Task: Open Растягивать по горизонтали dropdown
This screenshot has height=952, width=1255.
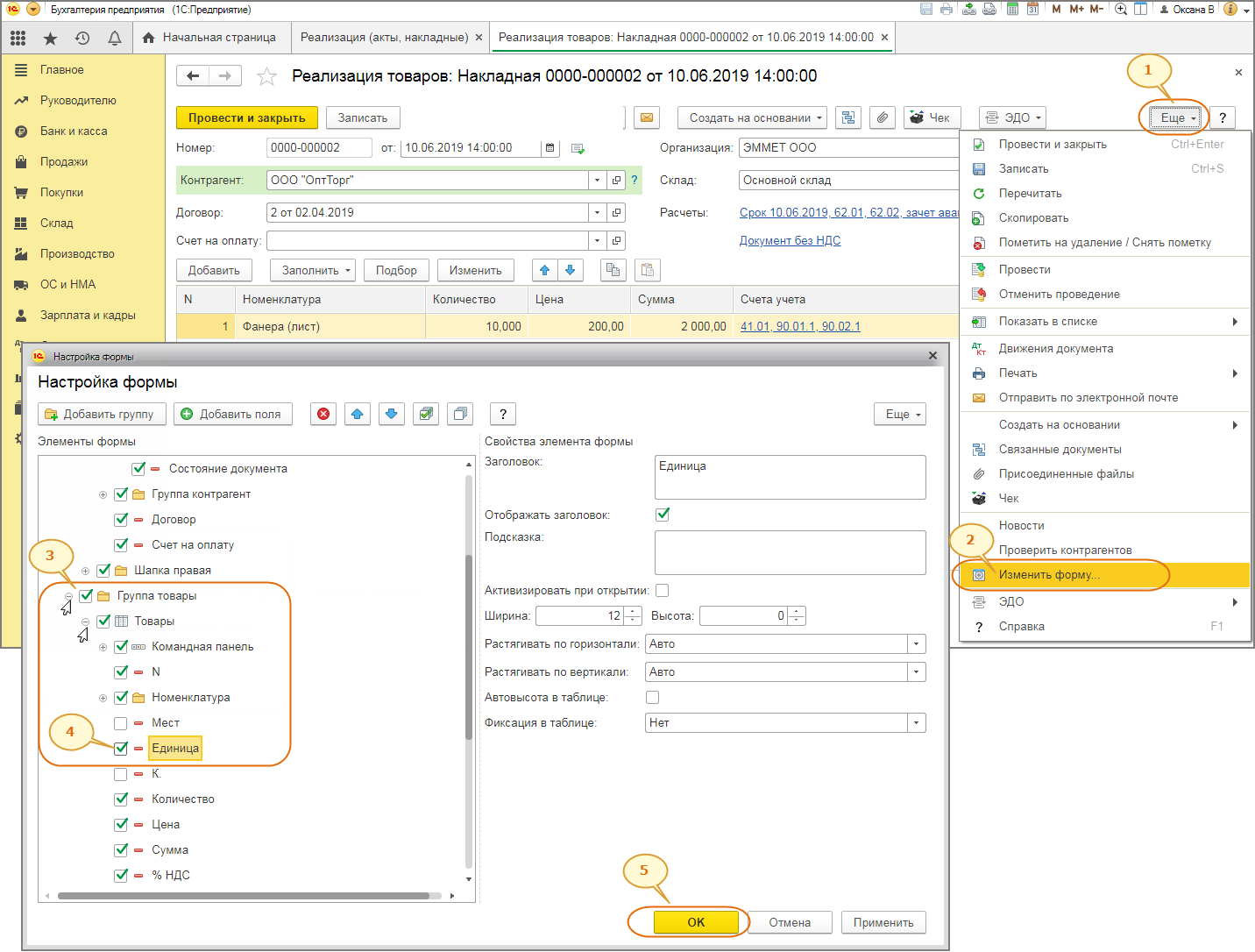Action: [917, 644]
